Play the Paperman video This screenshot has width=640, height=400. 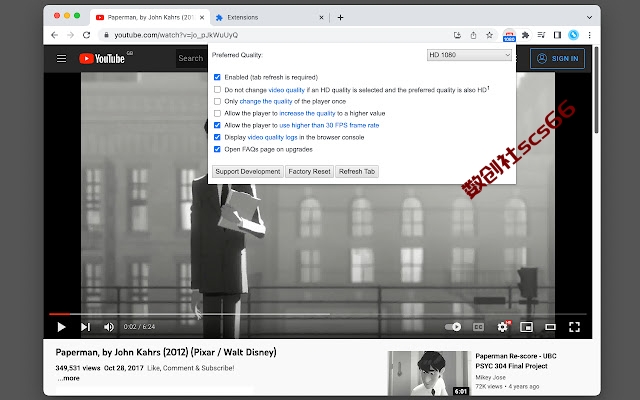pos(61,327)
